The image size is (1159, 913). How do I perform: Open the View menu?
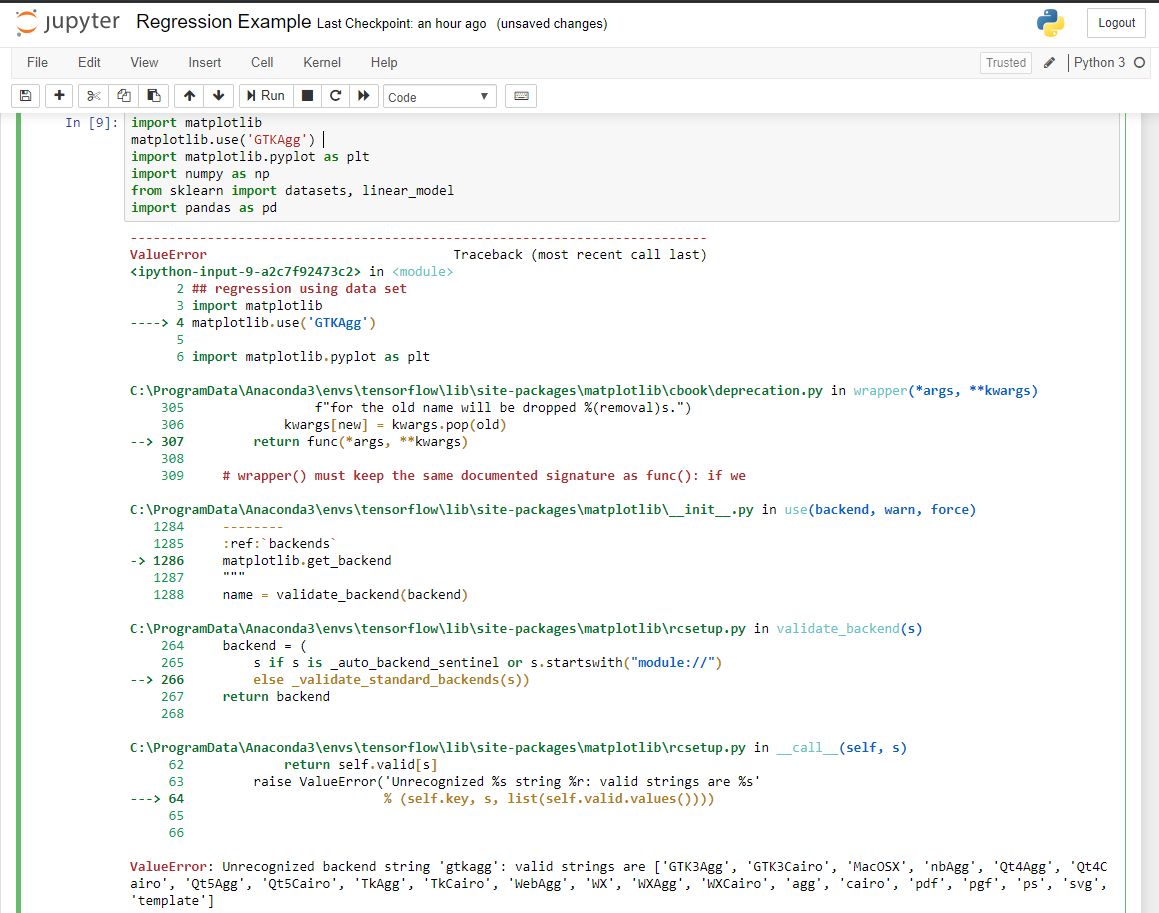pyautogui.click(x=144, y=63)
